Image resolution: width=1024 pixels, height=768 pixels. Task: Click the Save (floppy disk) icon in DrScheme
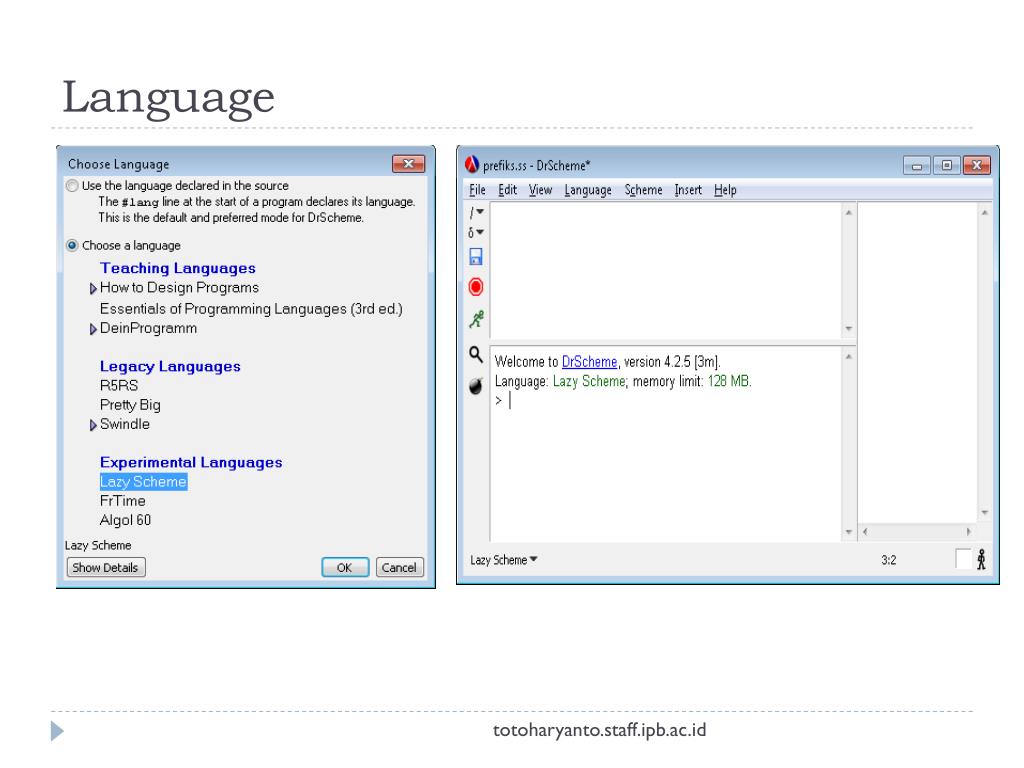(475, 257)
